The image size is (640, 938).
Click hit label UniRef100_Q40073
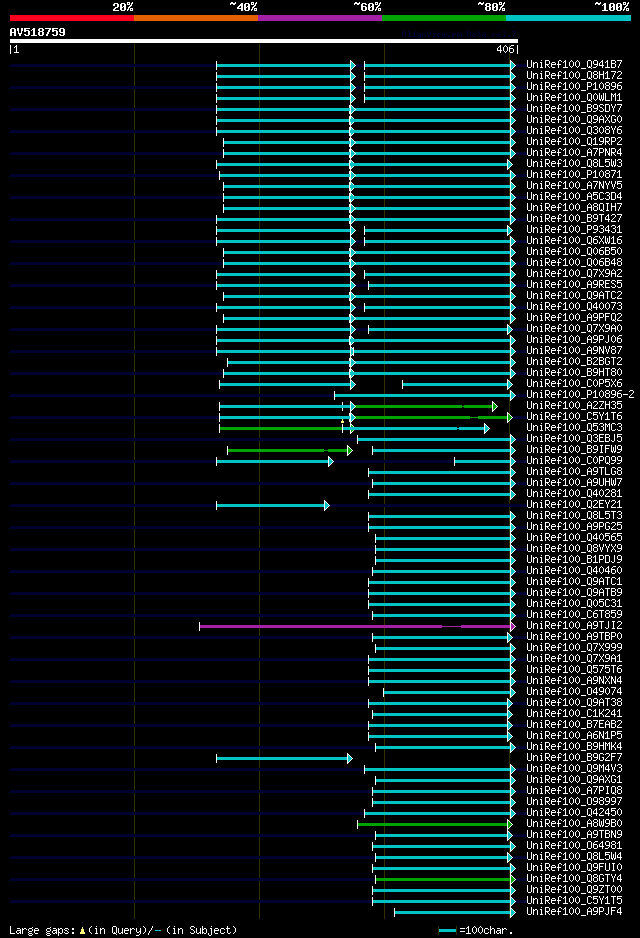click(574, 306)
